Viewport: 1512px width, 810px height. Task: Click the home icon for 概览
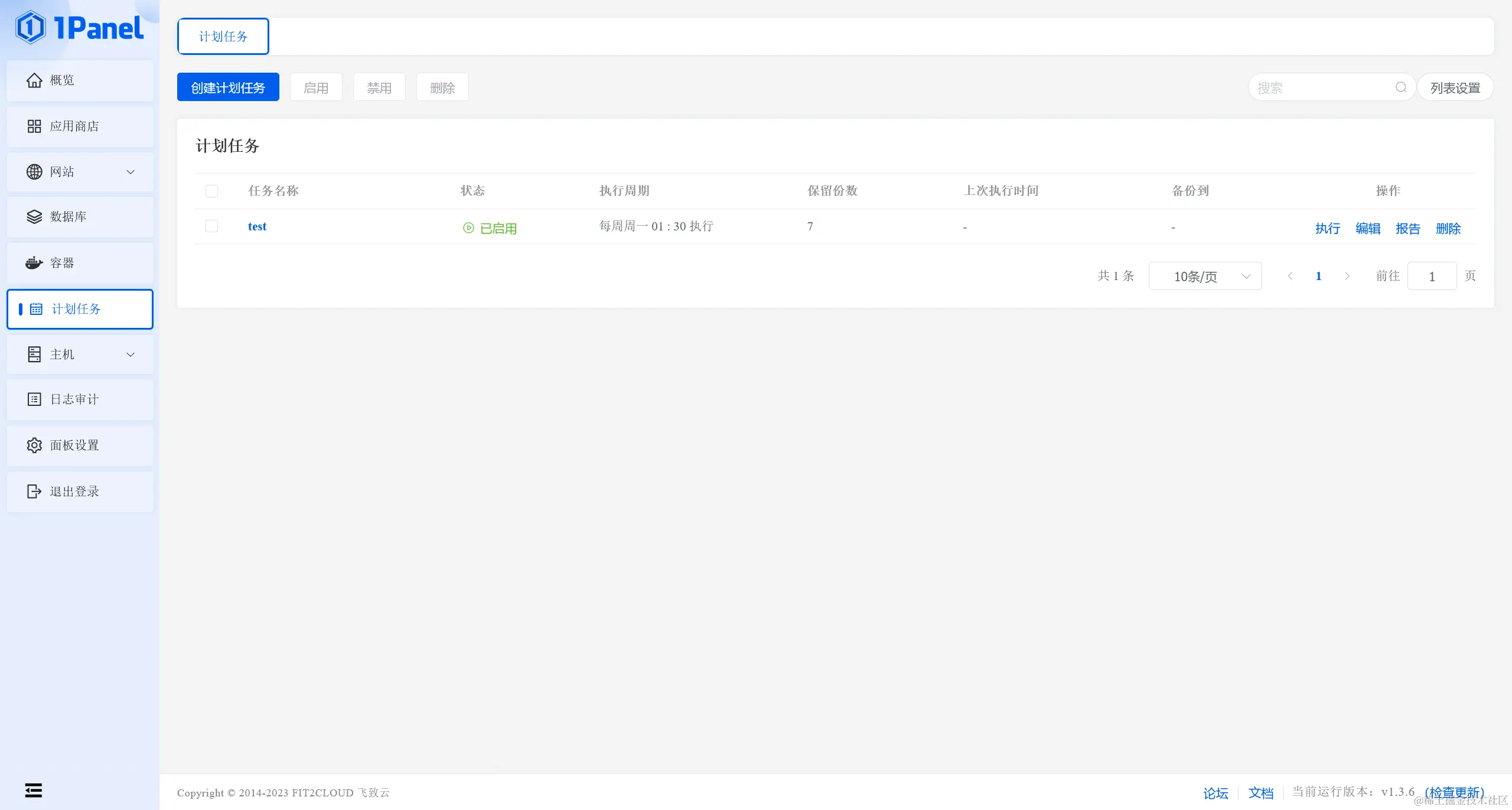34,80
